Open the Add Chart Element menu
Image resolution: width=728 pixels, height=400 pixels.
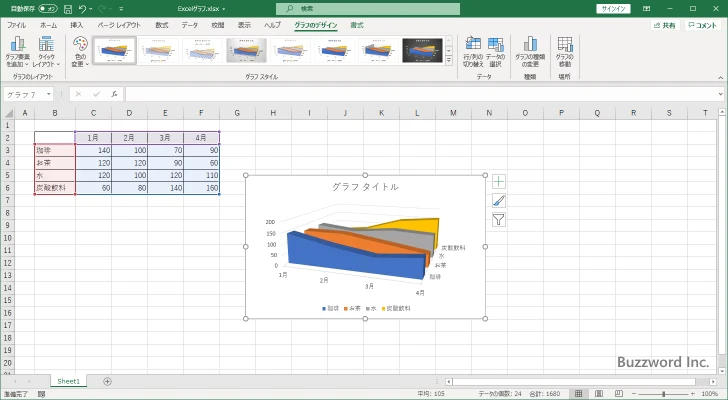18,52
